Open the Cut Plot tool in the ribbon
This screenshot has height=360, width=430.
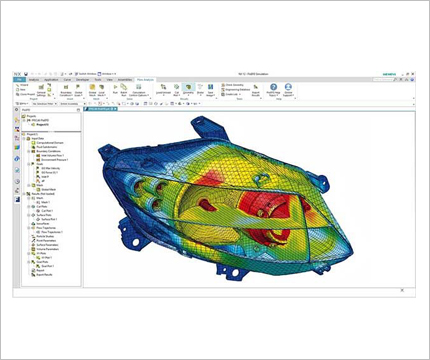[x=177, y=88]
